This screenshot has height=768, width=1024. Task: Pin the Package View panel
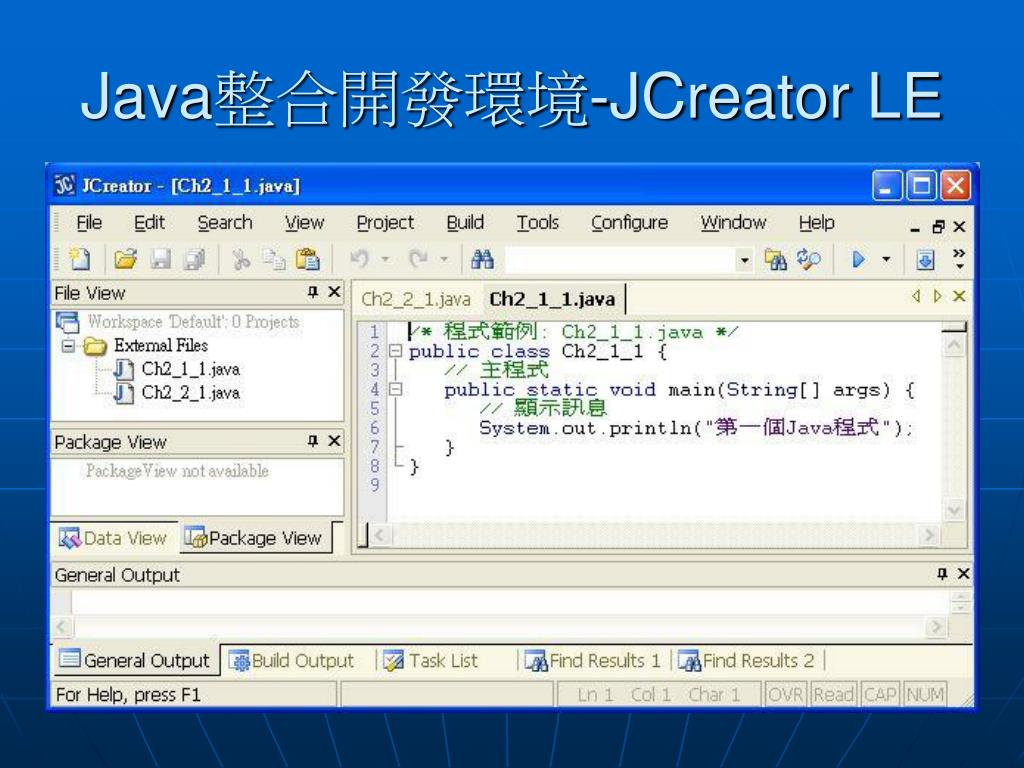pos(313,441)
